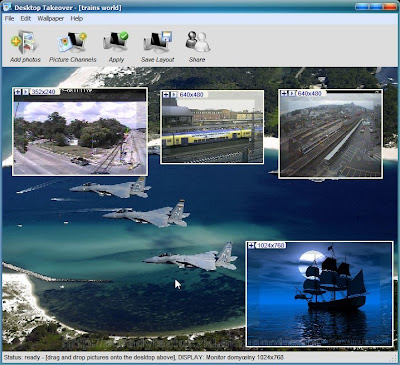The width and height of the screenshot is (400, 365).
Task: Click the move handle icon on the 1024x768 ship photo
Action: coord(251,245)
